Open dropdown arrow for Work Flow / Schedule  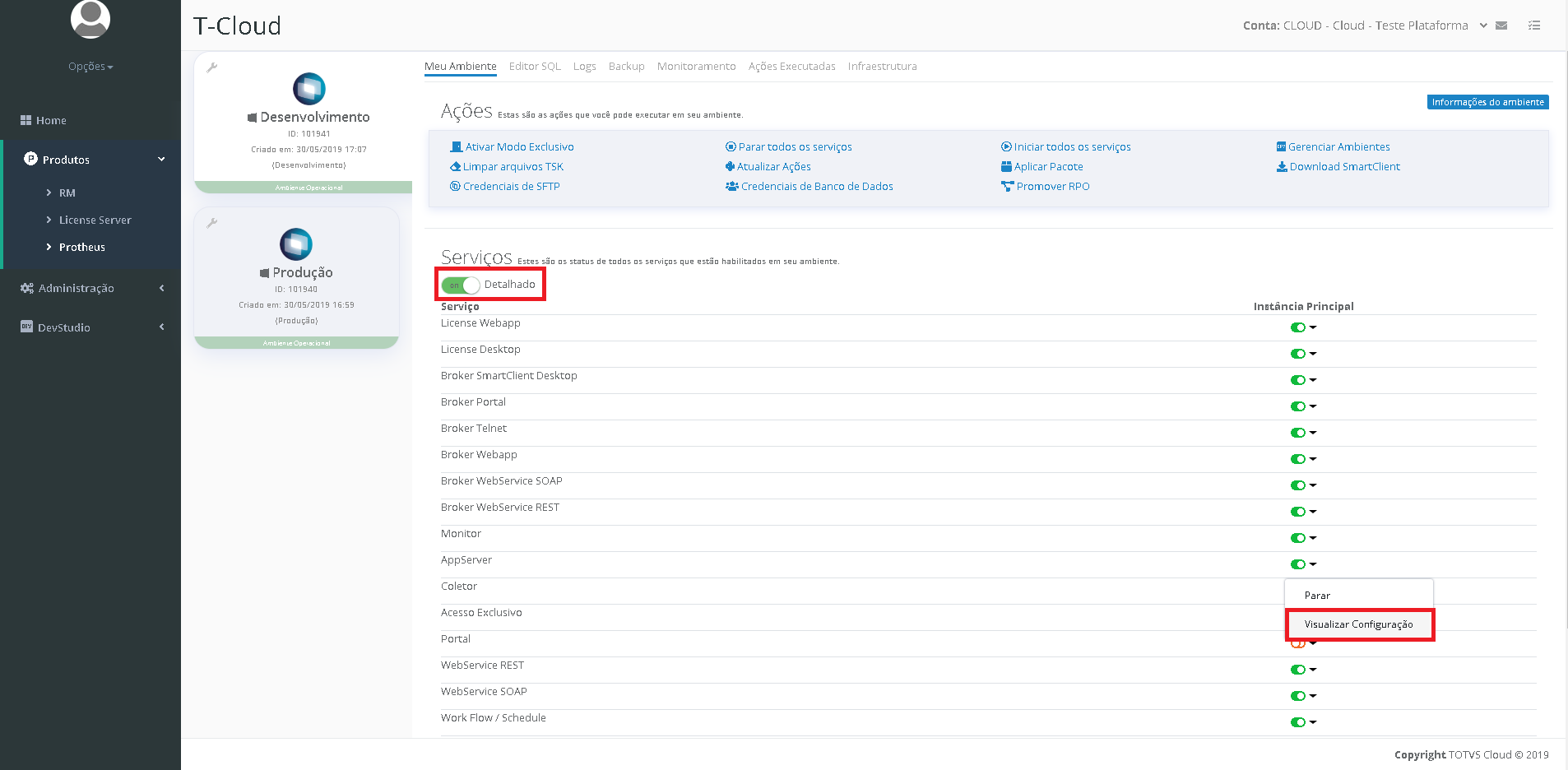point(1313,722)
